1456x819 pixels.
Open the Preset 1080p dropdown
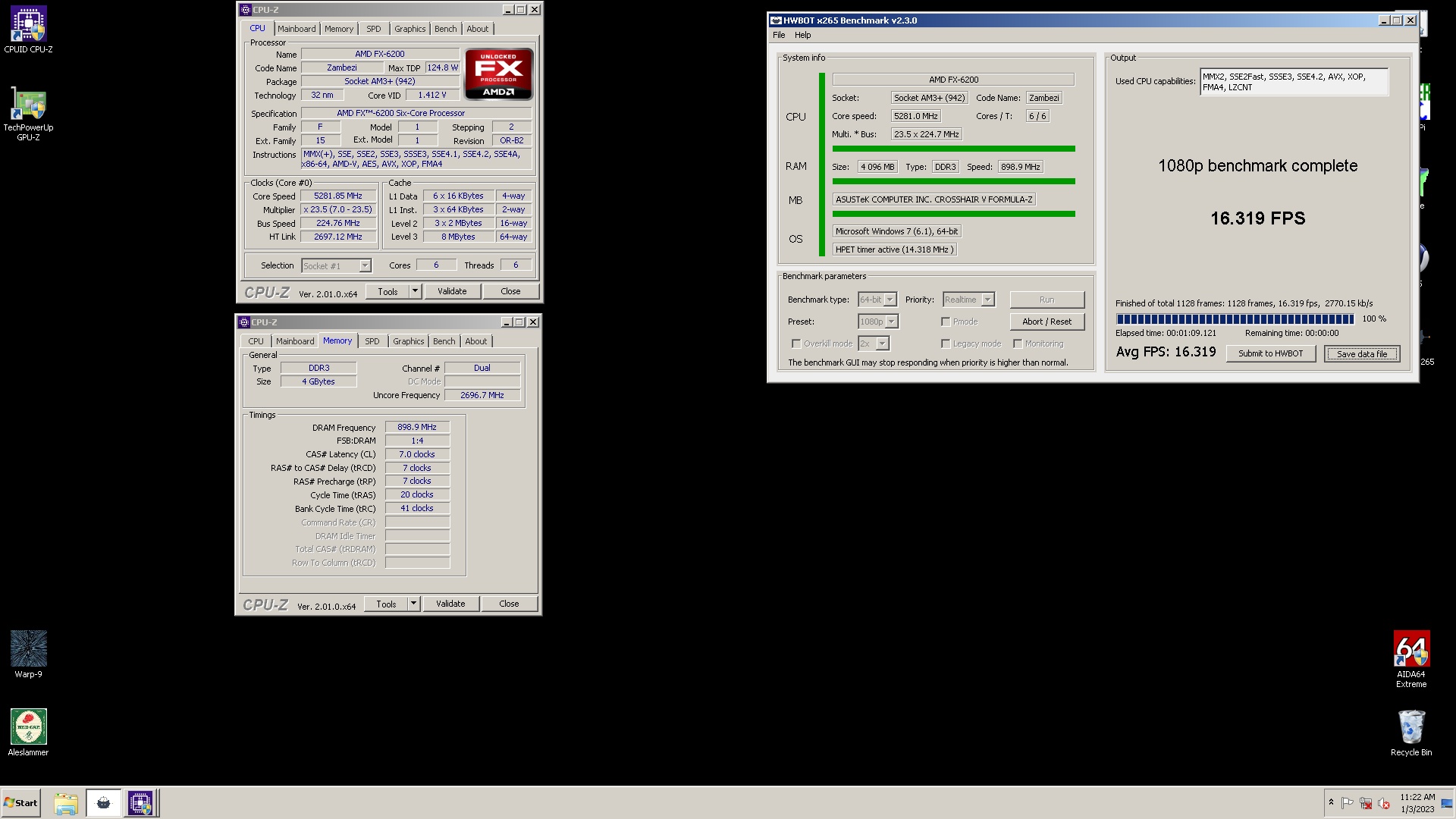(x=892, y=322)
